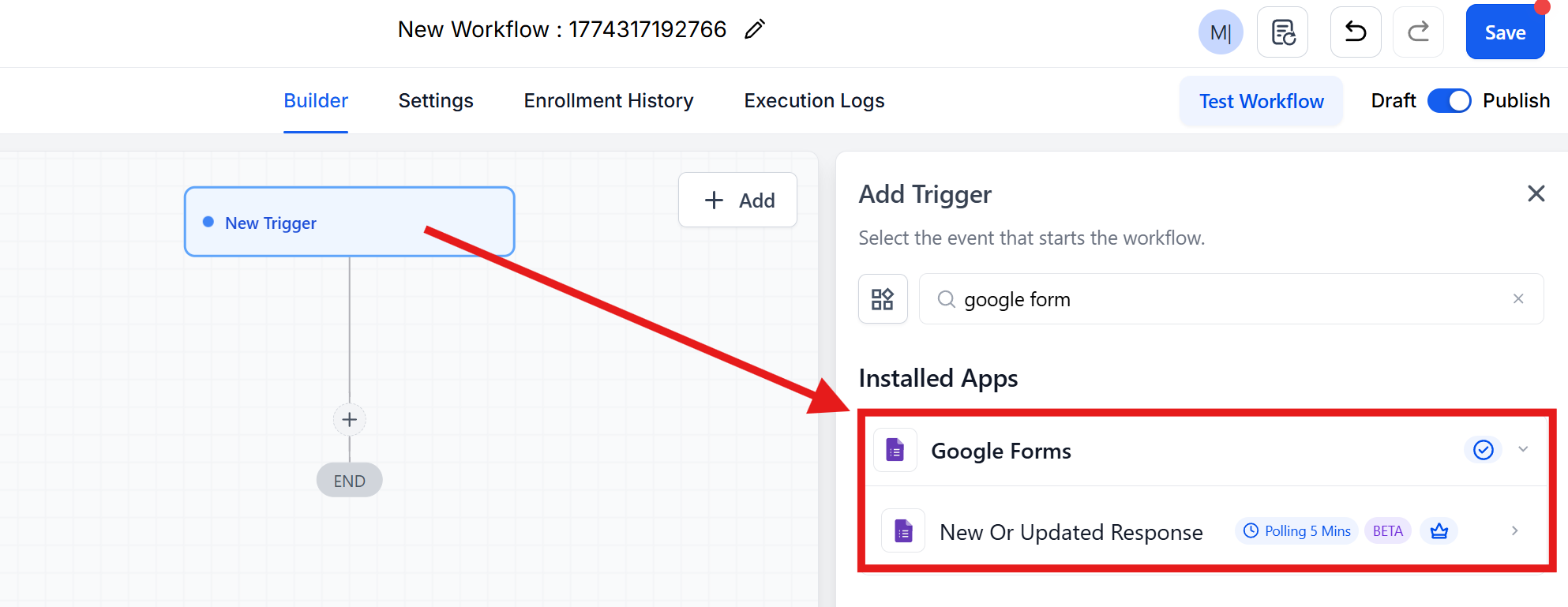The image size is (1568, 607).
Task: Open the version notes icon
Action: [1282, 32]
